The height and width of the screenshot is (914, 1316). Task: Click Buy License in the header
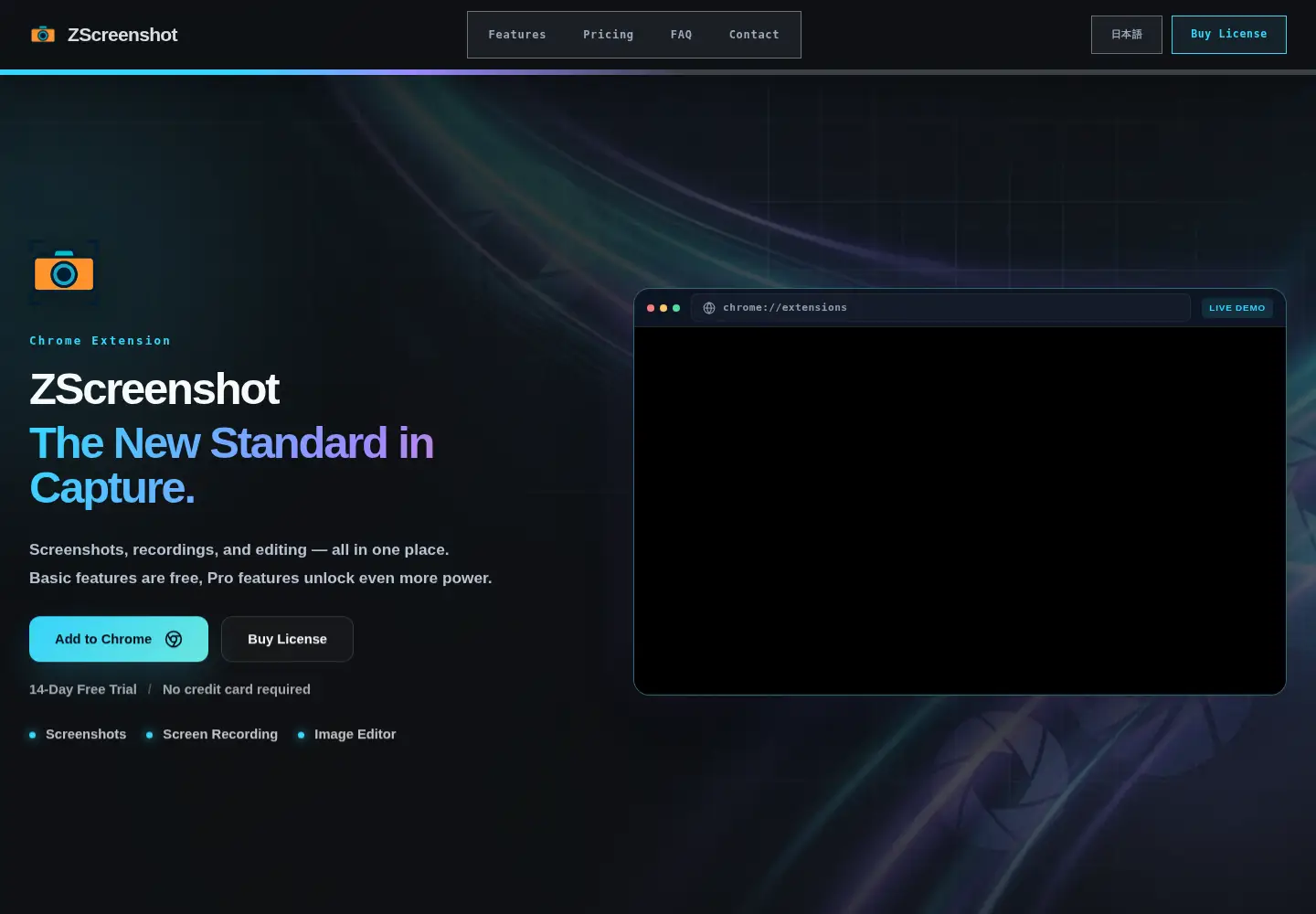pos(1229,35)
